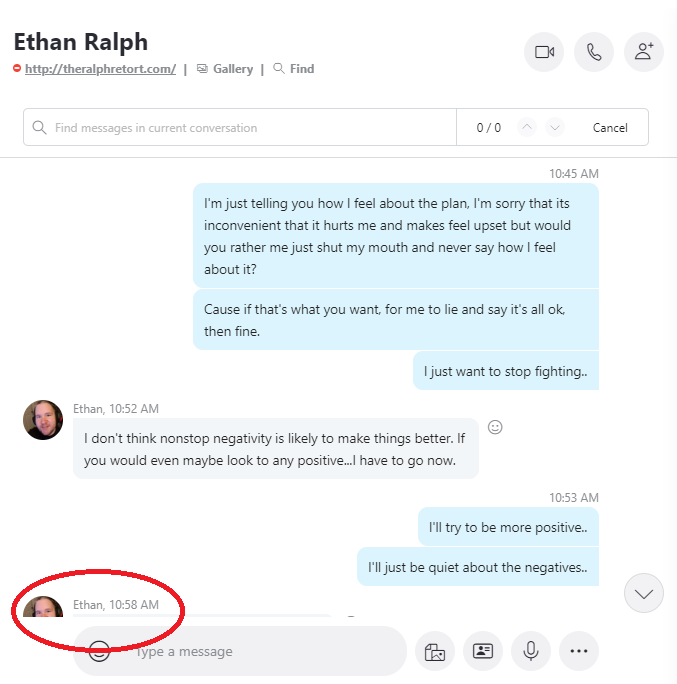The height and width of the screenshot is (684, 677).
Task: Open more options ellipsis button
Action: (x=579, y=651)
